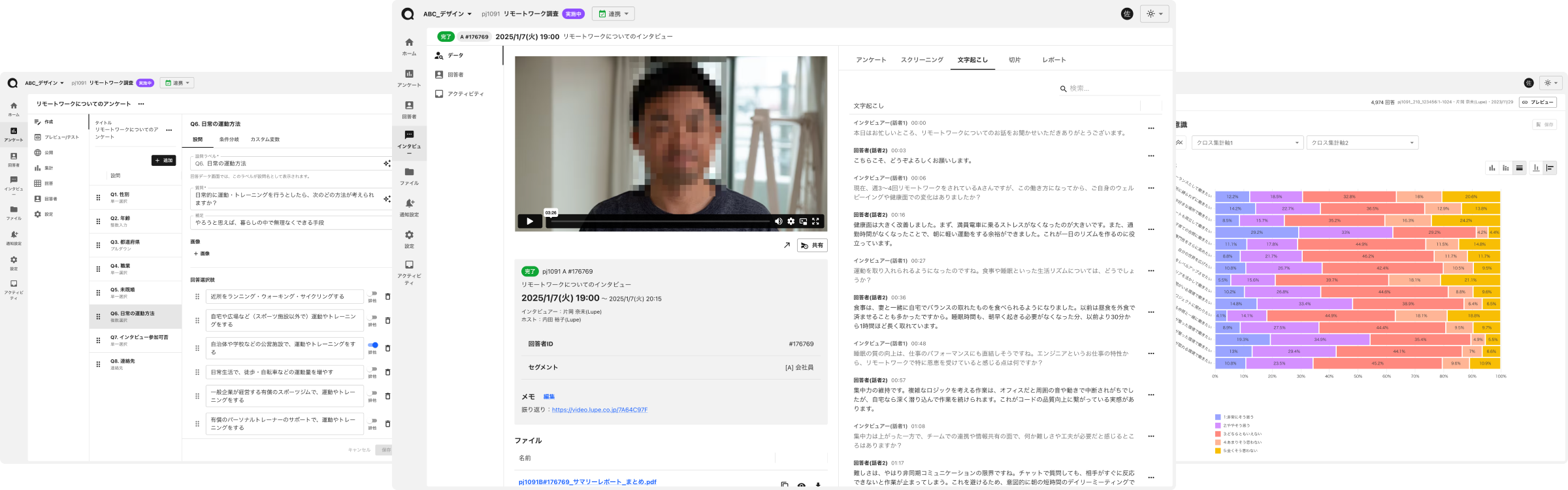Toggle 排他 for 日常生活で徒歩 option
Screen dimensions: 1568x490
point(372,369)
